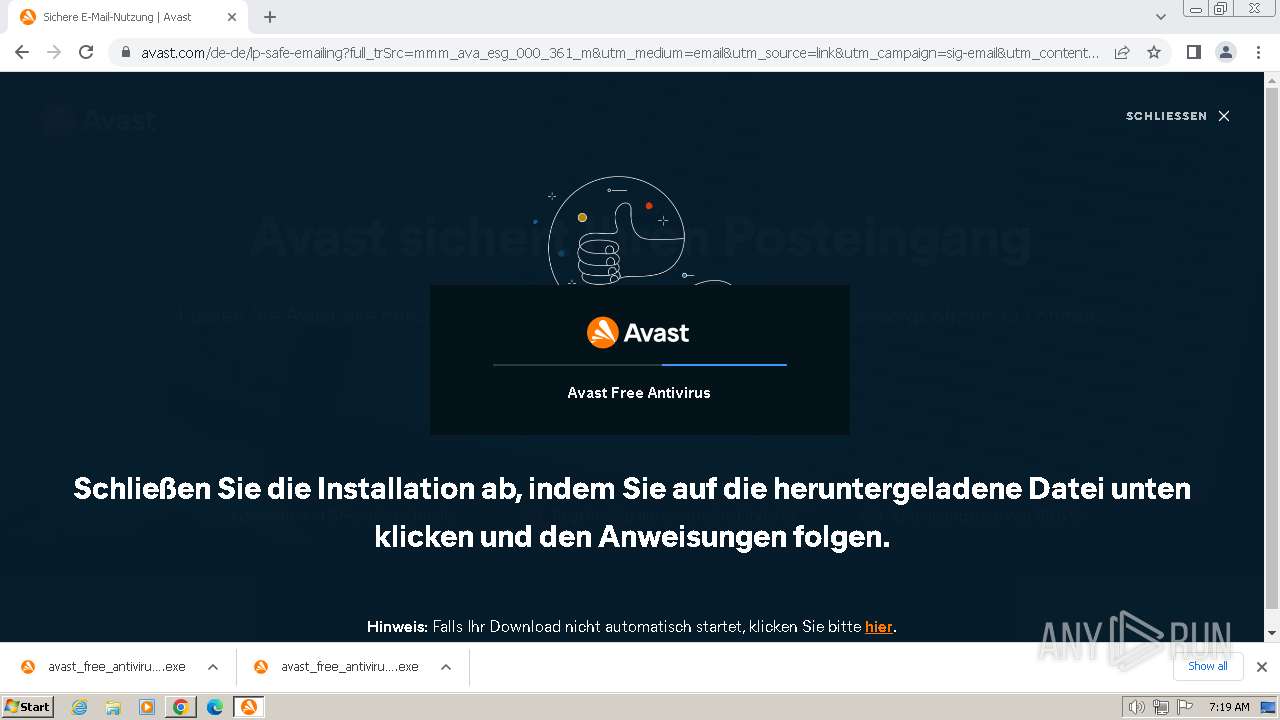Open Chrome three-dot menu
1280x720 pixels.
(x=1258, y=52)
